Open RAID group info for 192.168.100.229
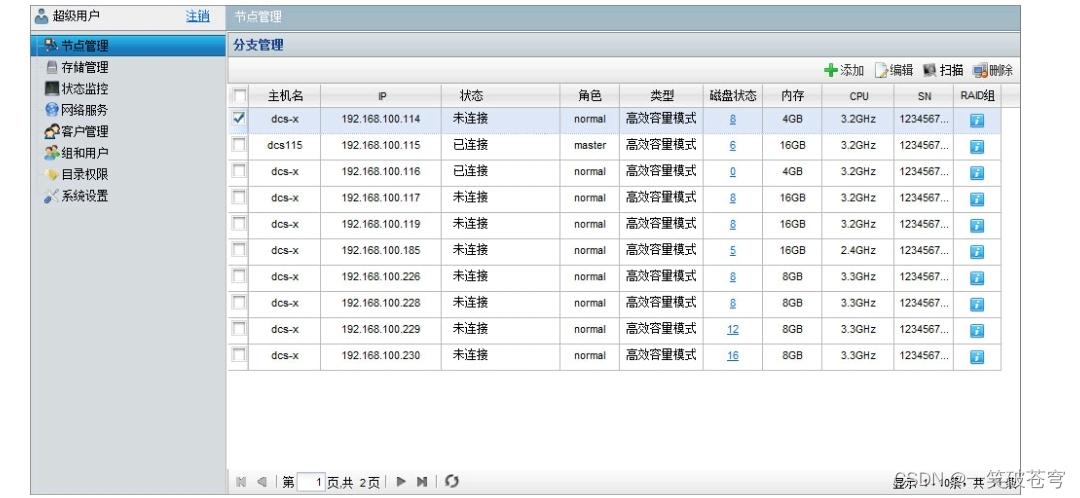The image size is (1080, 498). [x=977, y=331]
